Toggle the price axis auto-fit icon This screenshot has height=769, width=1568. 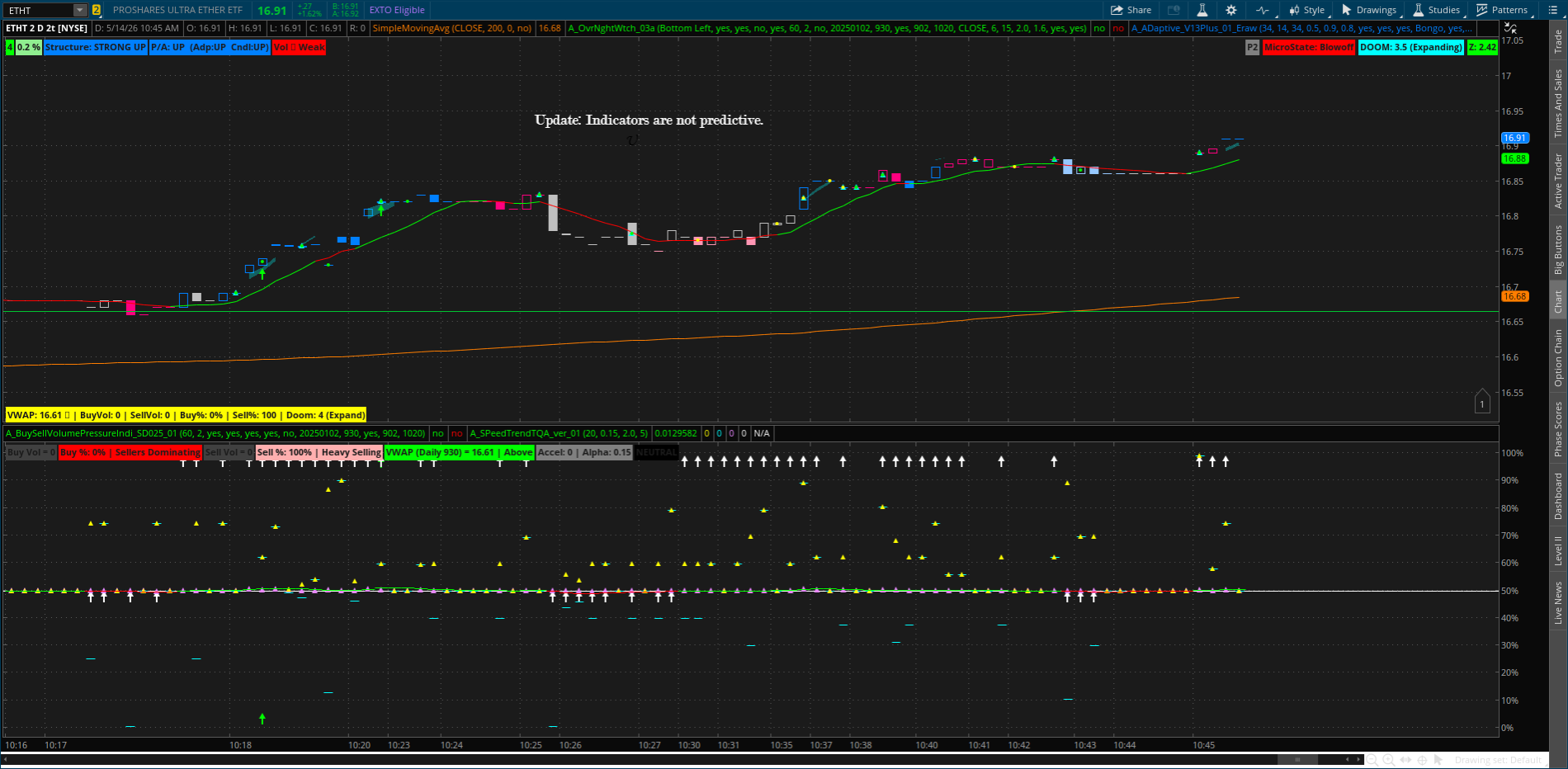[1511, 28]
